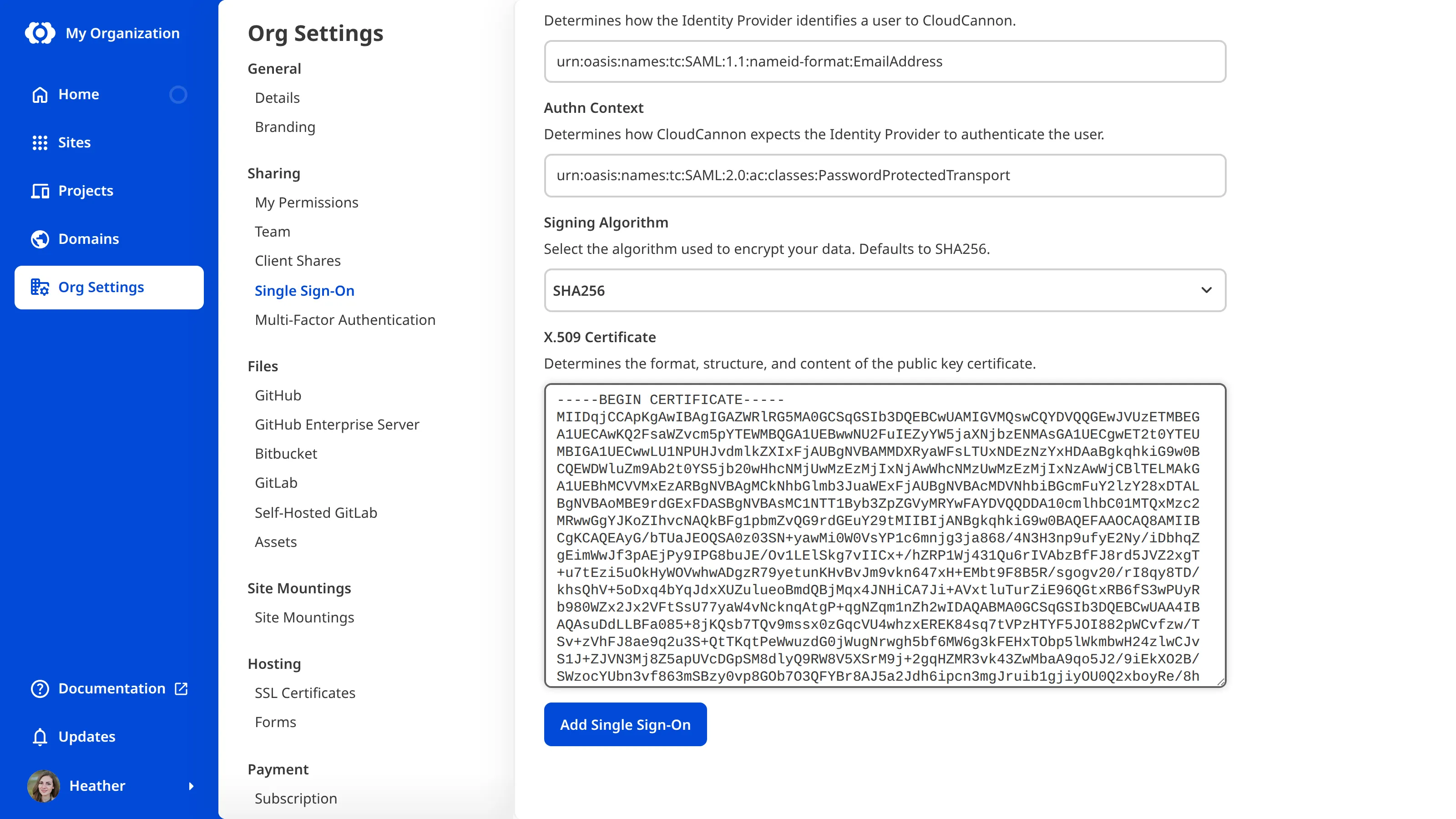
Task: Click the circle indicator beside Home
Action: [178, 94]
